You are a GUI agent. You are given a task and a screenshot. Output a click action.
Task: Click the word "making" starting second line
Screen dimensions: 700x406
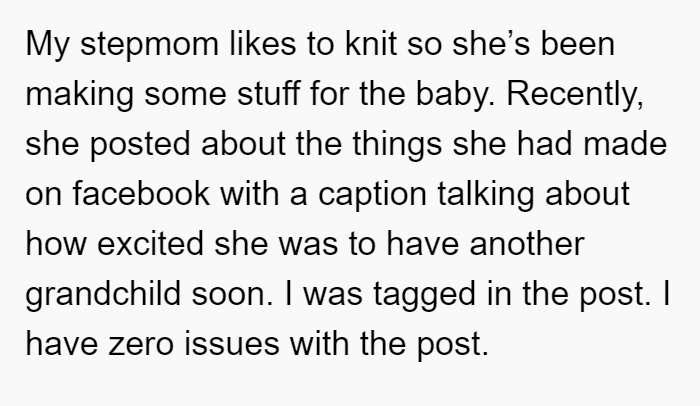click(79, 96)
